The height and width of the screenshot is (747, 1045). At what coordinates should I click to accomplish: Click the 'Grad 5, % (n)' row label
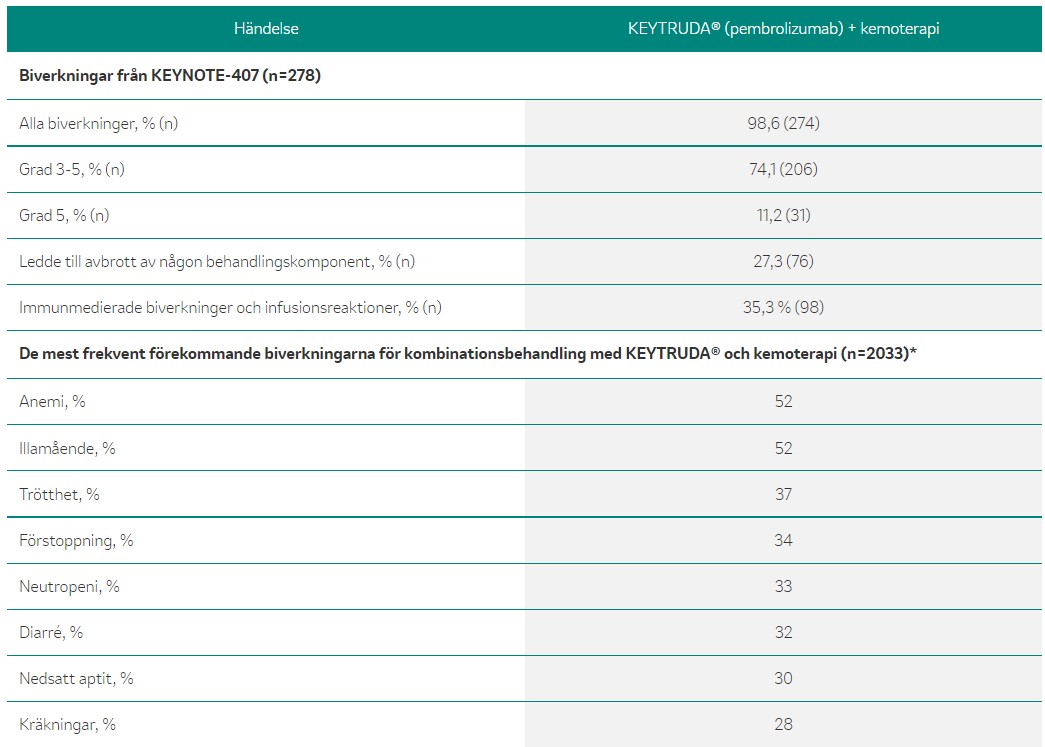coord(64,215)
